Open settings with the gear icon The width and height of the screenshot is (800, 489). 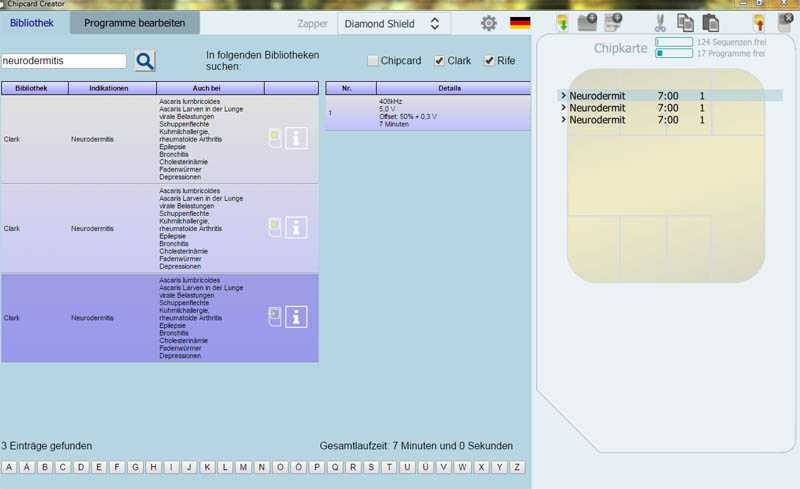(488, 23)
